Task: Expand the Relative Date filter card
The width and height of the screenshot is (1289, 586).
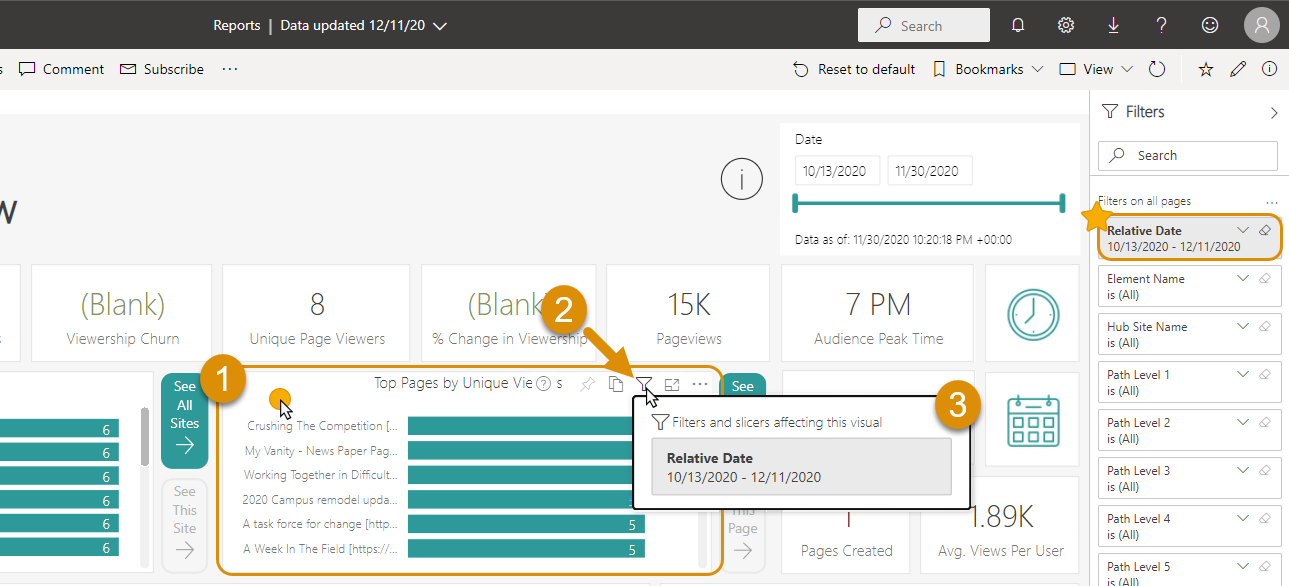Action: (1243, 230)
